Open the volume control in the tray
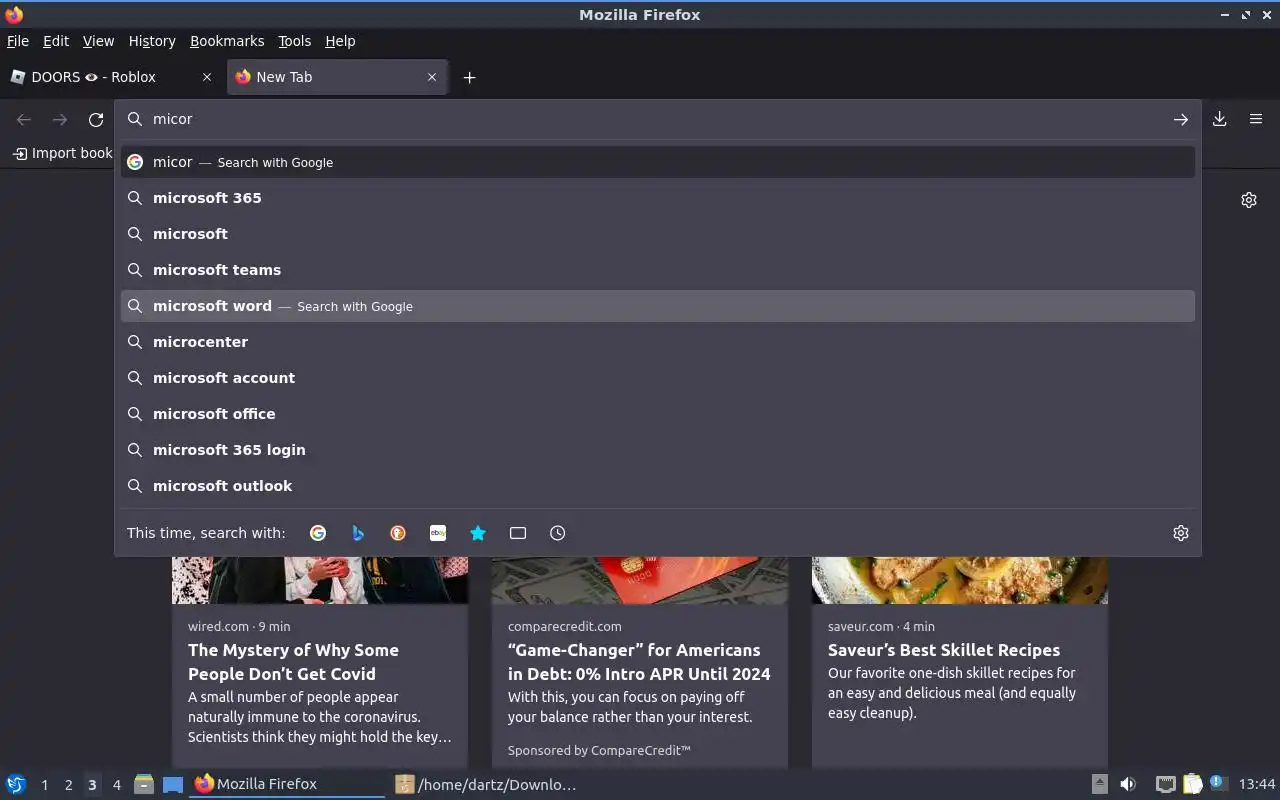Screen dimensions: 1280x800 pos(1128,784)
